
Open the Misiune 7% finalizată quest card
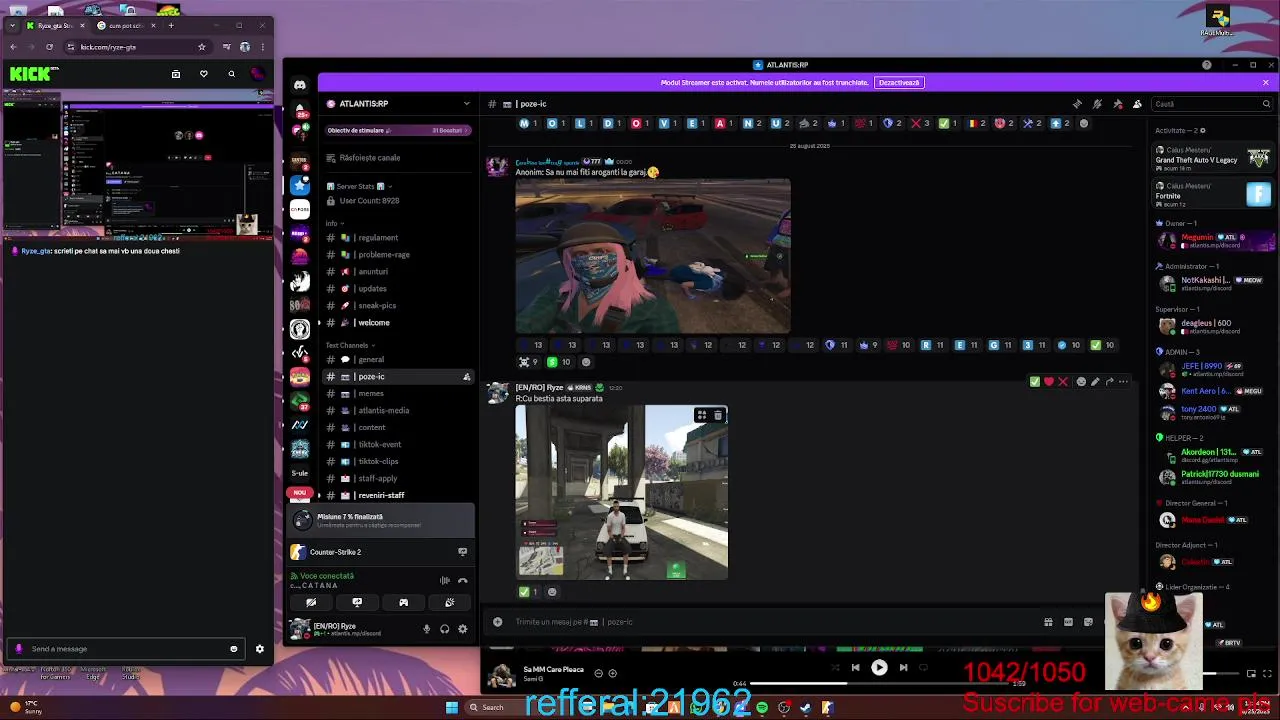pyautogui.click(x=381, y=520)
